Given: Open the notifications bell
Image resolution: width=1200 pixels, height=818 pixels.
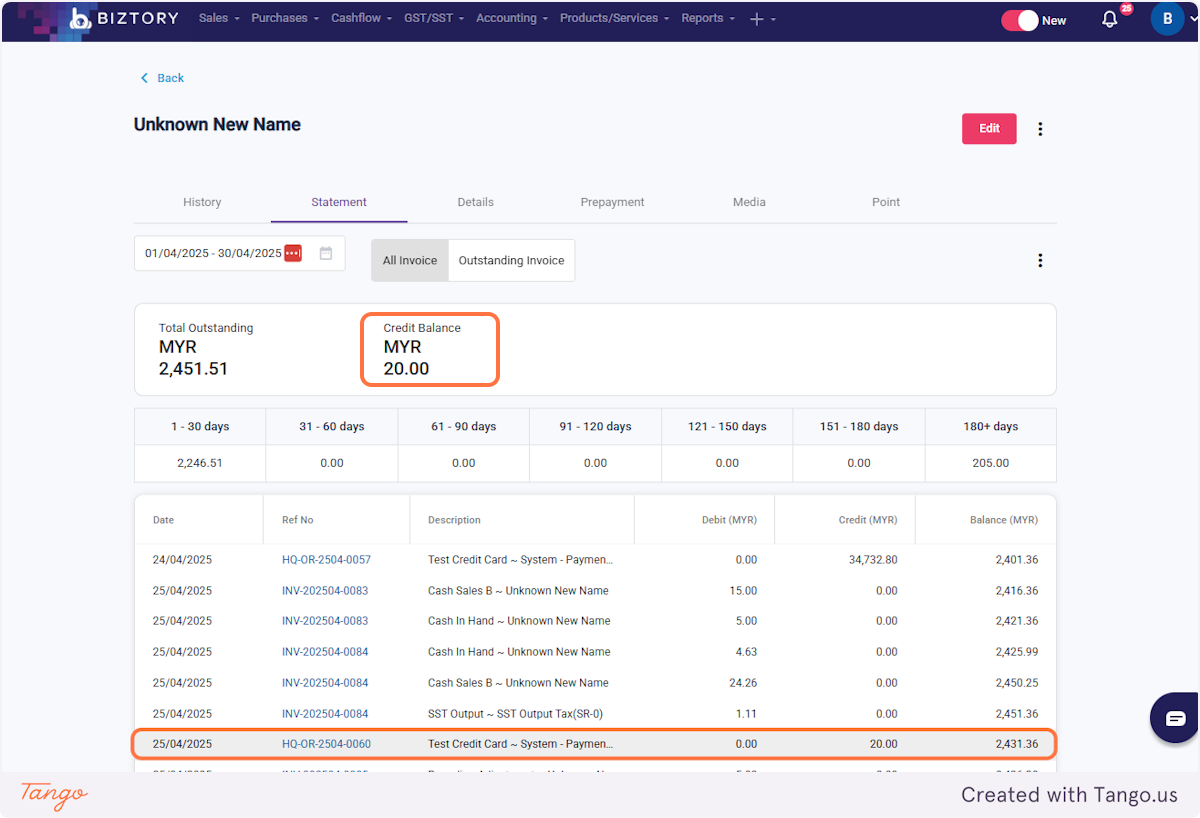Looking at the screenshot, I should click(1109, 19).
